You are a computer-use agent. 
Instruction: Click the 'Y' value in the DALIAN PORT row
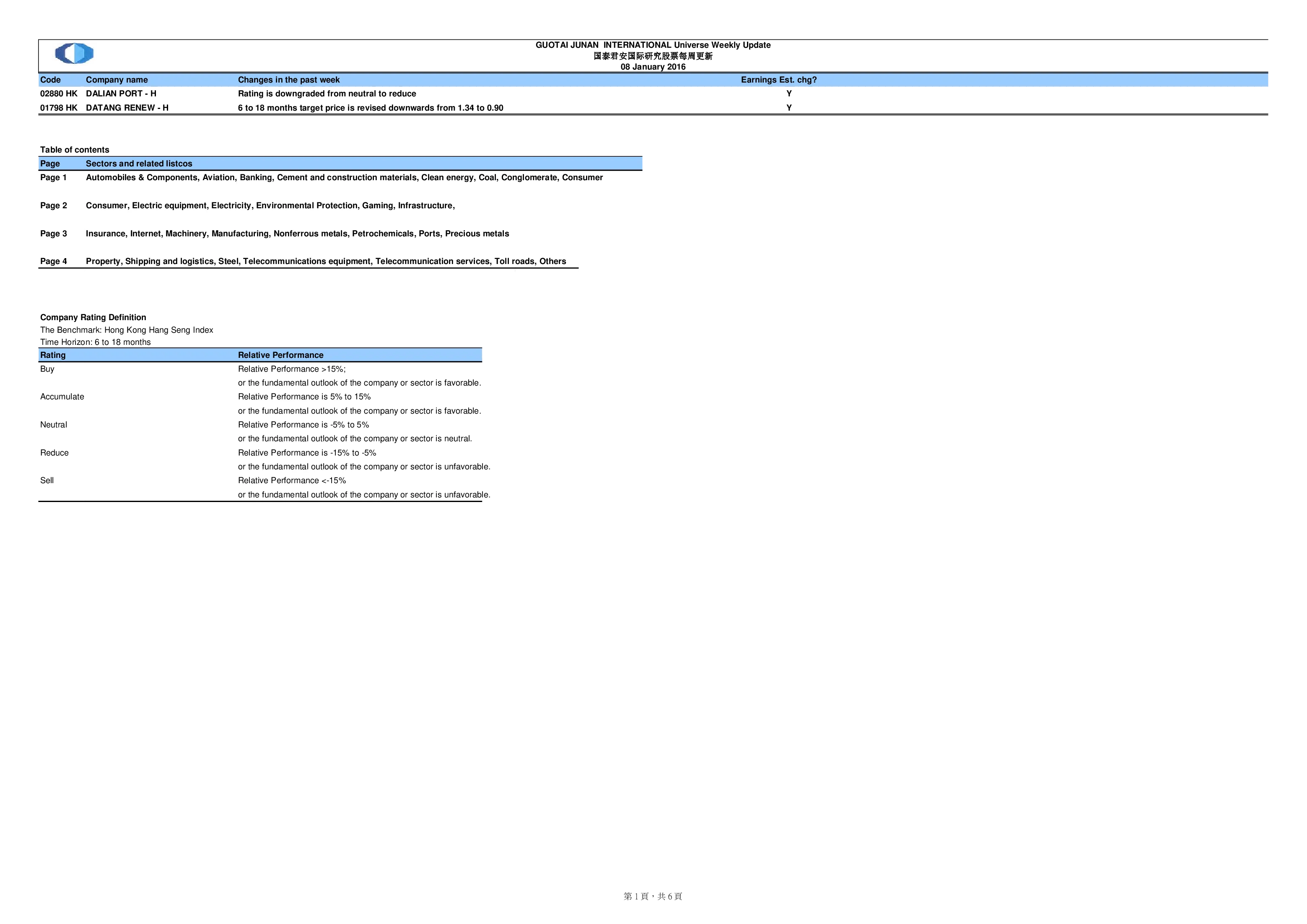(789, 93)
